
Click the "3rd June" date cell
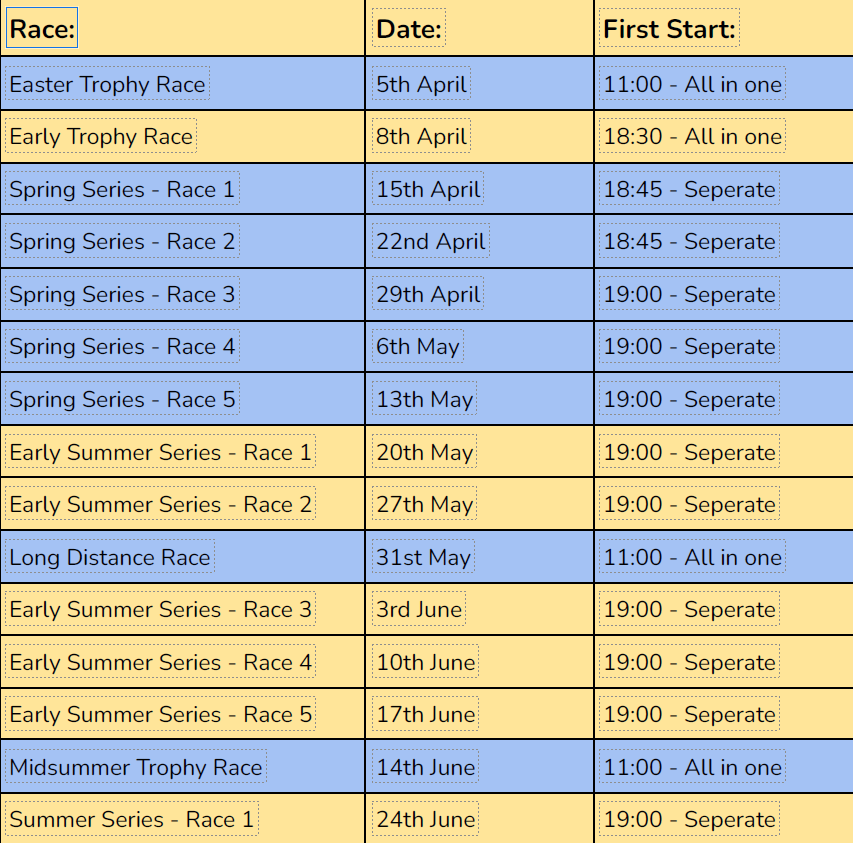(419, 610)
